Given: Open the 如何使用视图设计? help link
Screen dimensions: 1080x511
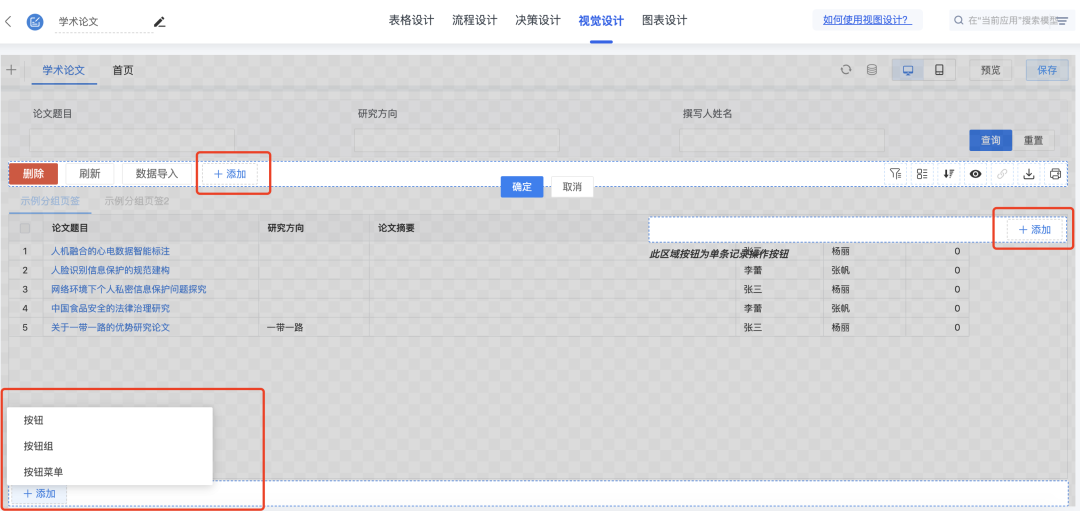Looking at the screenshot, I should coord(865,20).
